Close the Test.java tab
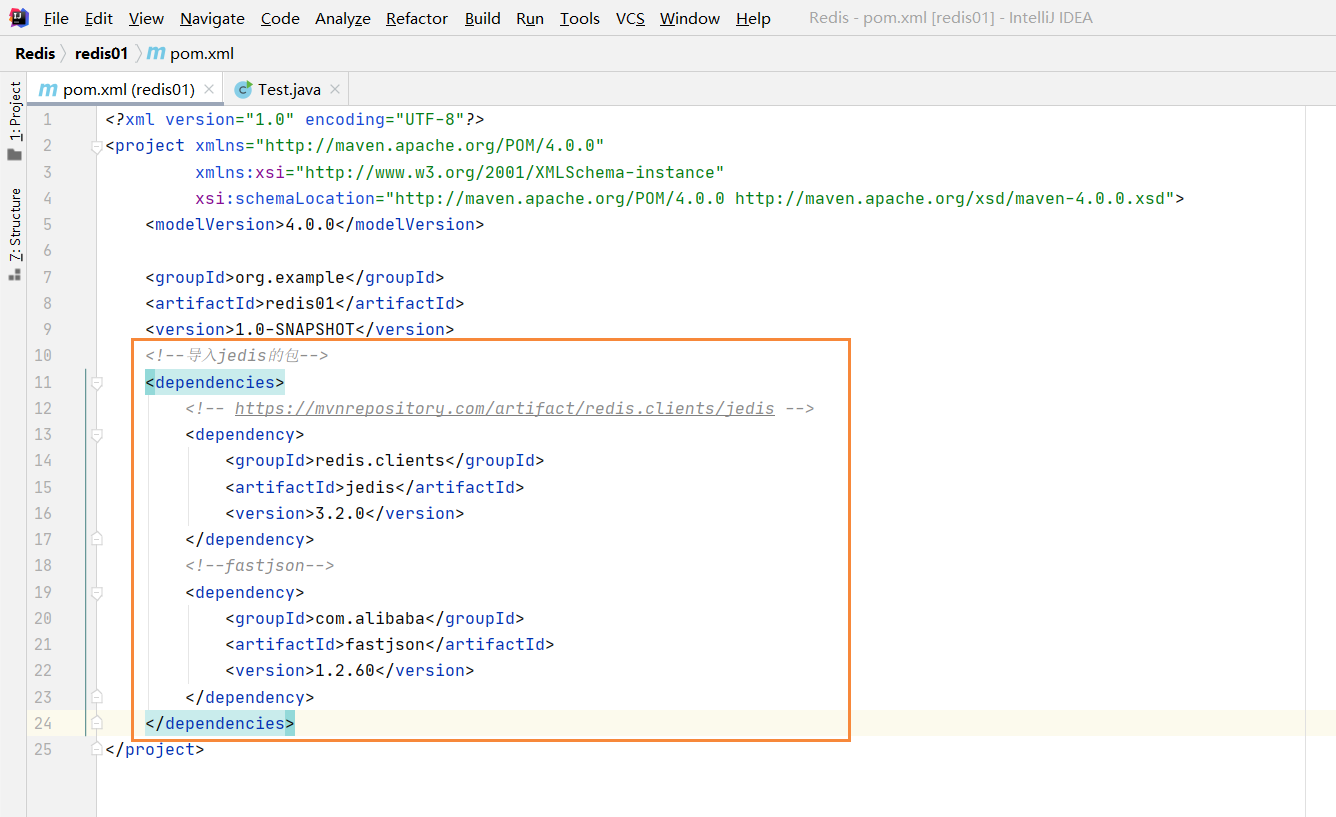The width and height of the screenshot is (1336, 817). tap(335, 89)
